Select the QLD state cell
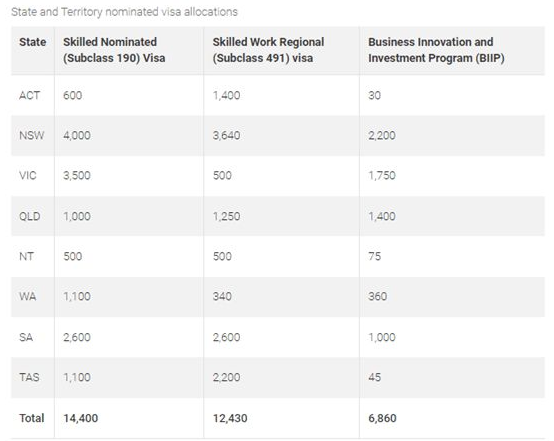The height and width of the screenshot is (441, 554). 30,216
